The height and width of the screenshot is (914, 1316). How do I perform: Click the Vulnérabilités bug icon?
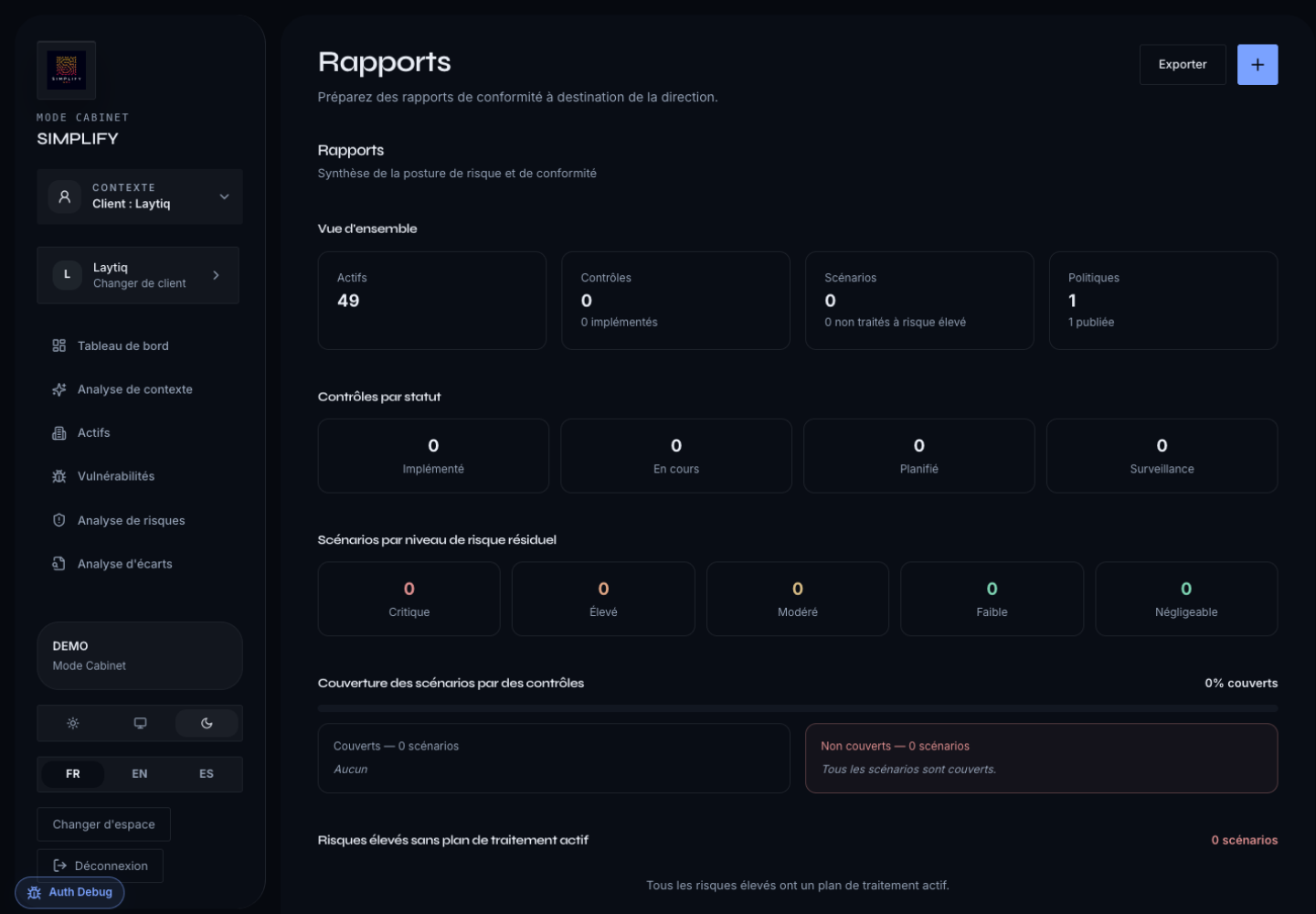click(x=59, y=476)
